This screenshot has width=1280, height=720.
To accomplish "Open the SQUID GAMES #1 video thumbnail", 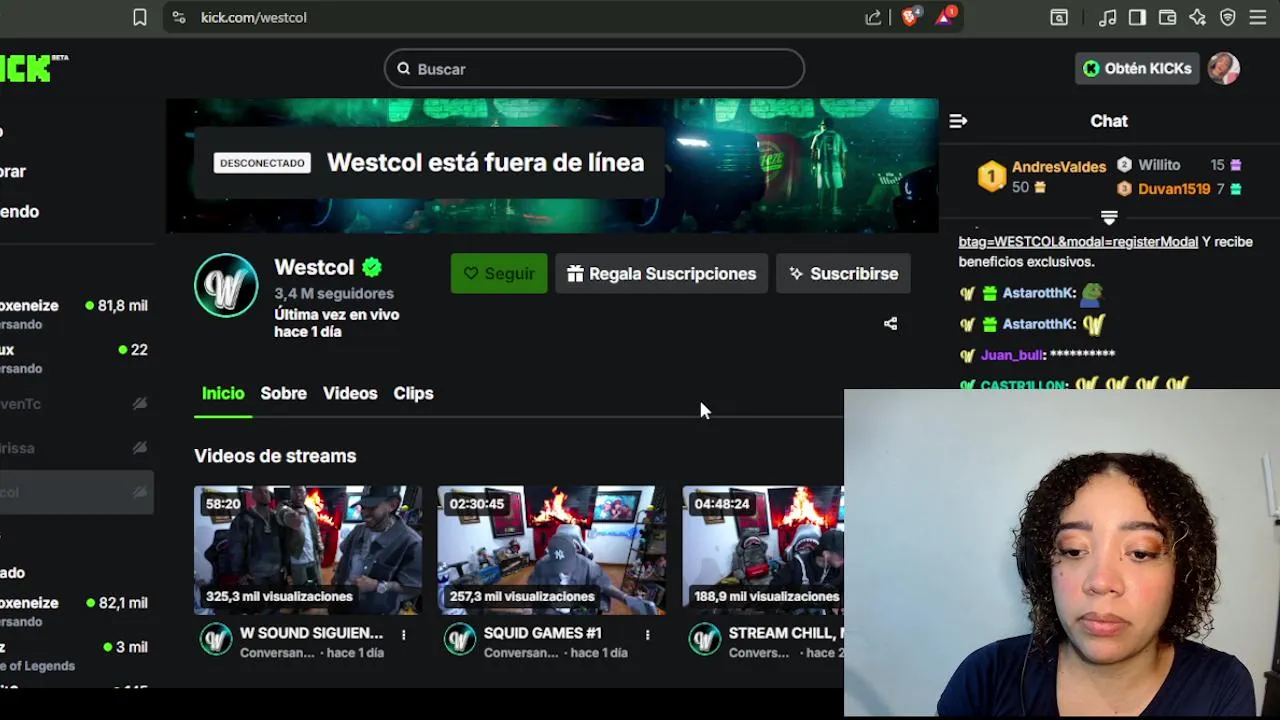I will click(552, 550).
